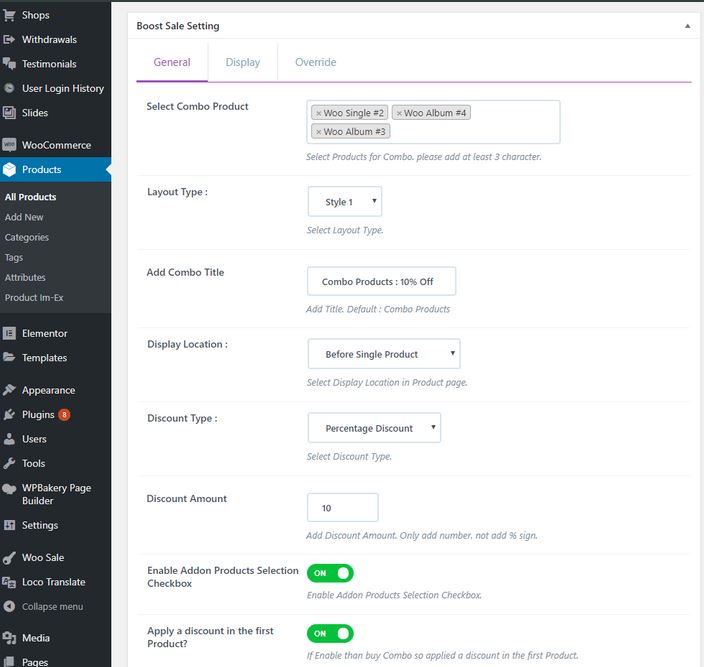704x667 pixels.
Task: Click the Collapse menu arrow icon
Action: pos(9,606)
